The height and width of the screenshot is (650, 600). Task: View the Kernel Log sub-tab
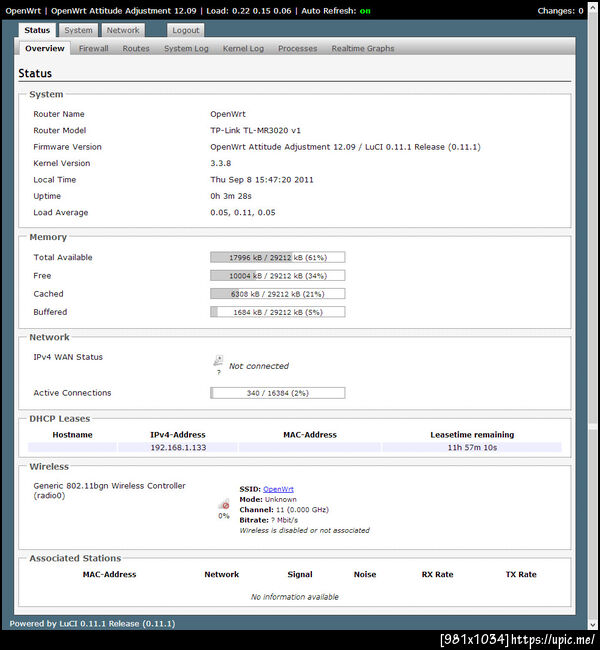(x=243, y=49)
